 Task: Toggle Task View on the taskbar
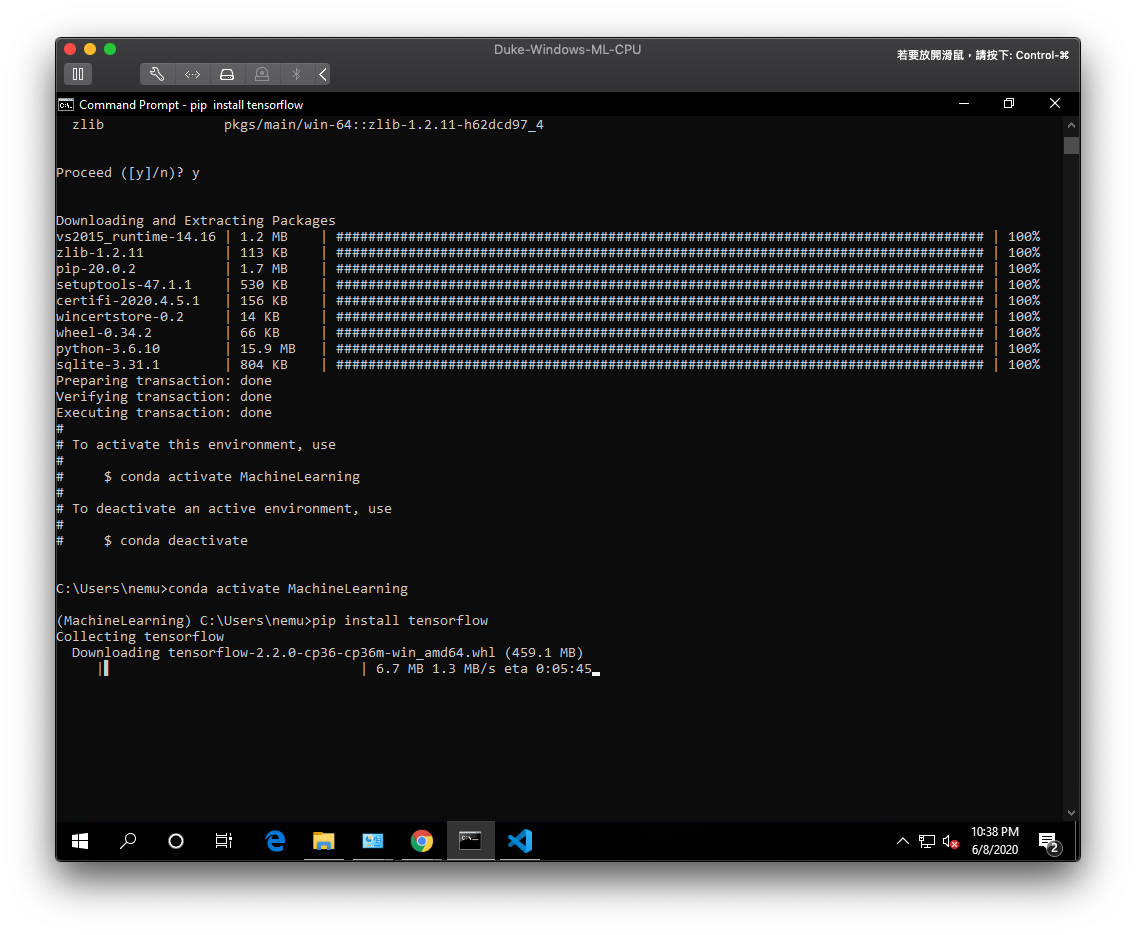(x=223, y=841)
